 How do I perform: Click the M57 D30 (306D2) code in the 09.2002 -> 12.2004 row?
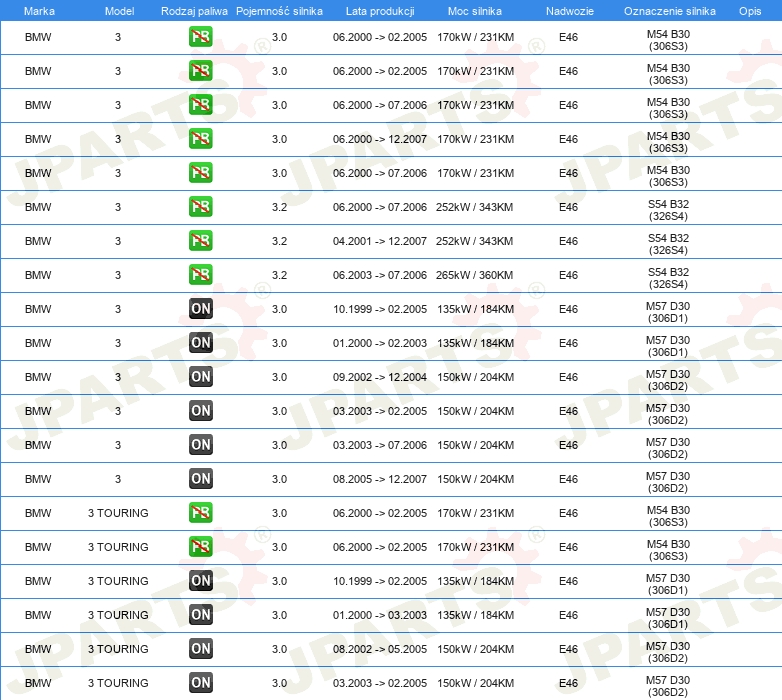pyautogui.click(x=668, y=380)
